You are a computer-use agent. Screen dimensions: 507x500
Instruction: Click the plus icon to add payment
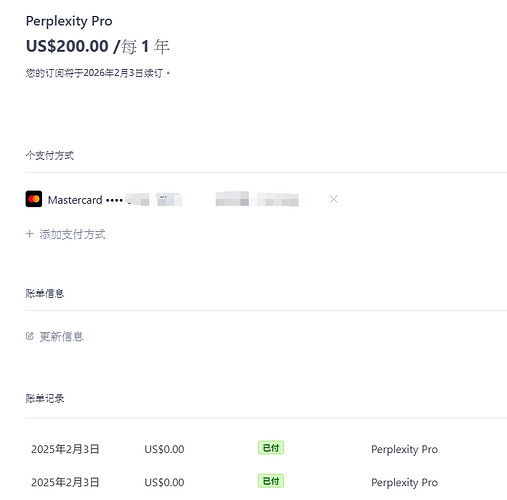[30, 234]
